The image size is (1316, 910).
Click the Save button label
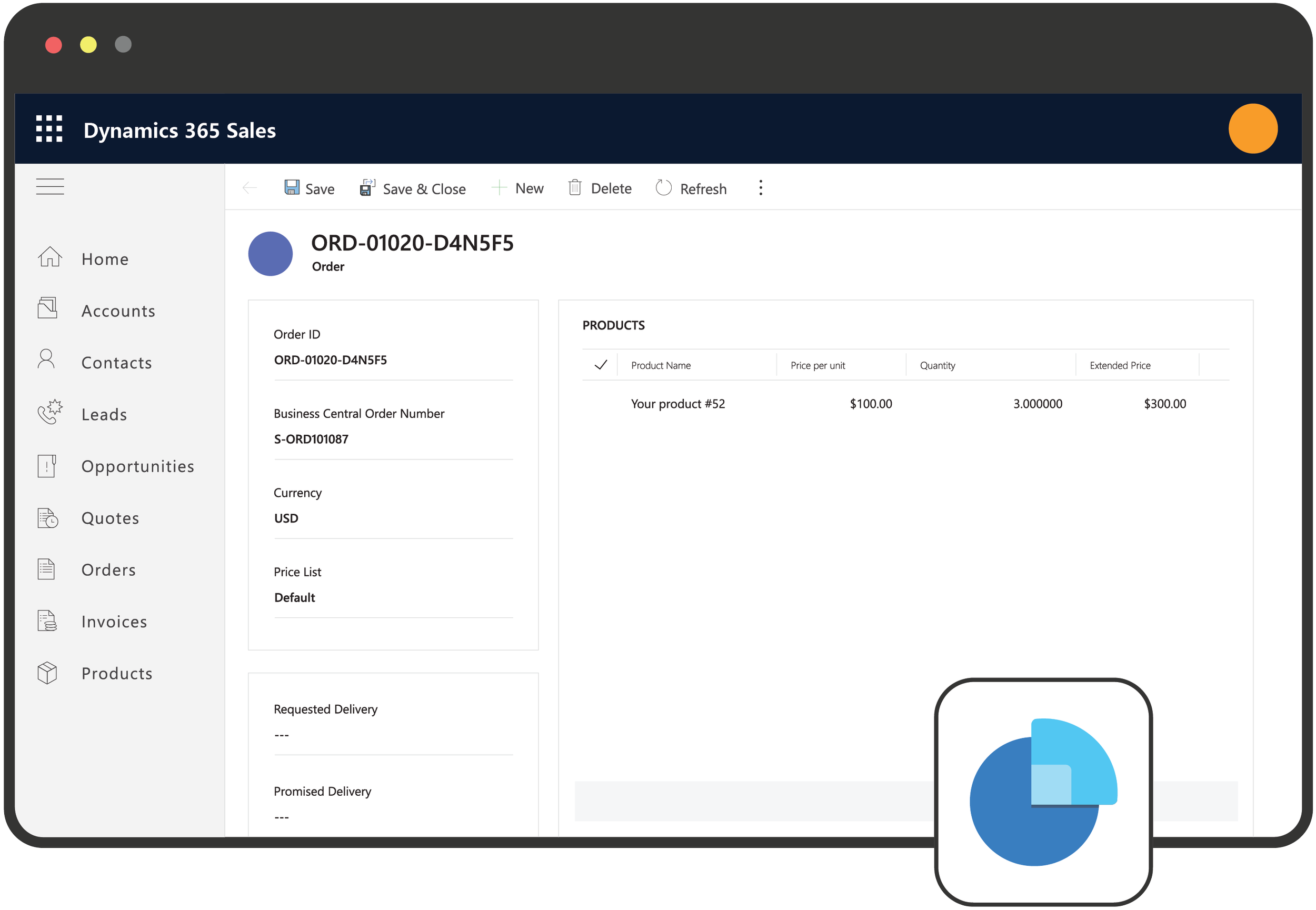pyautogui.click(x=320, y=189)
